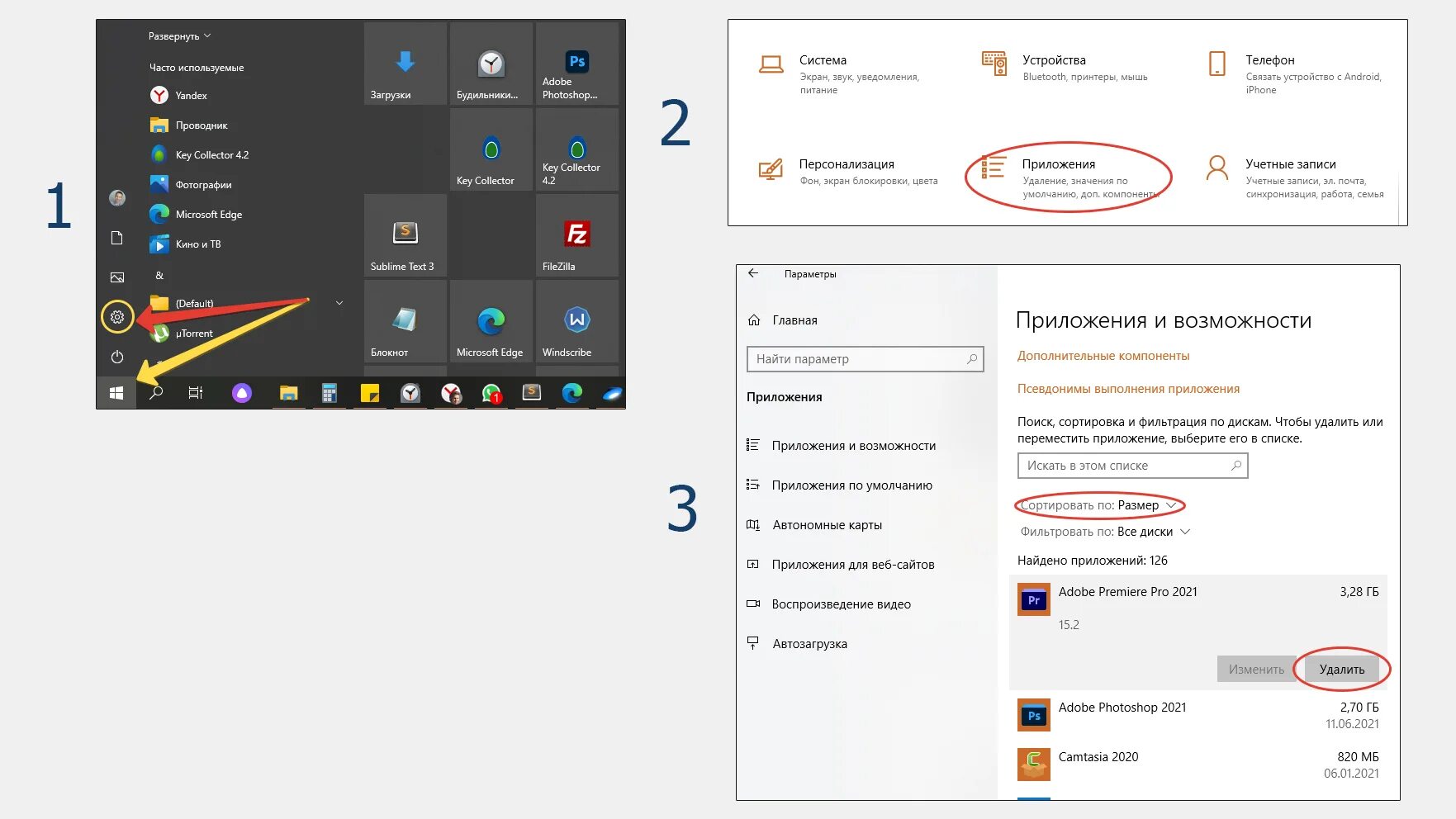Expand the (Default) folder chevron
Viewport: 1456px width, 819px height.
point(339,303)
